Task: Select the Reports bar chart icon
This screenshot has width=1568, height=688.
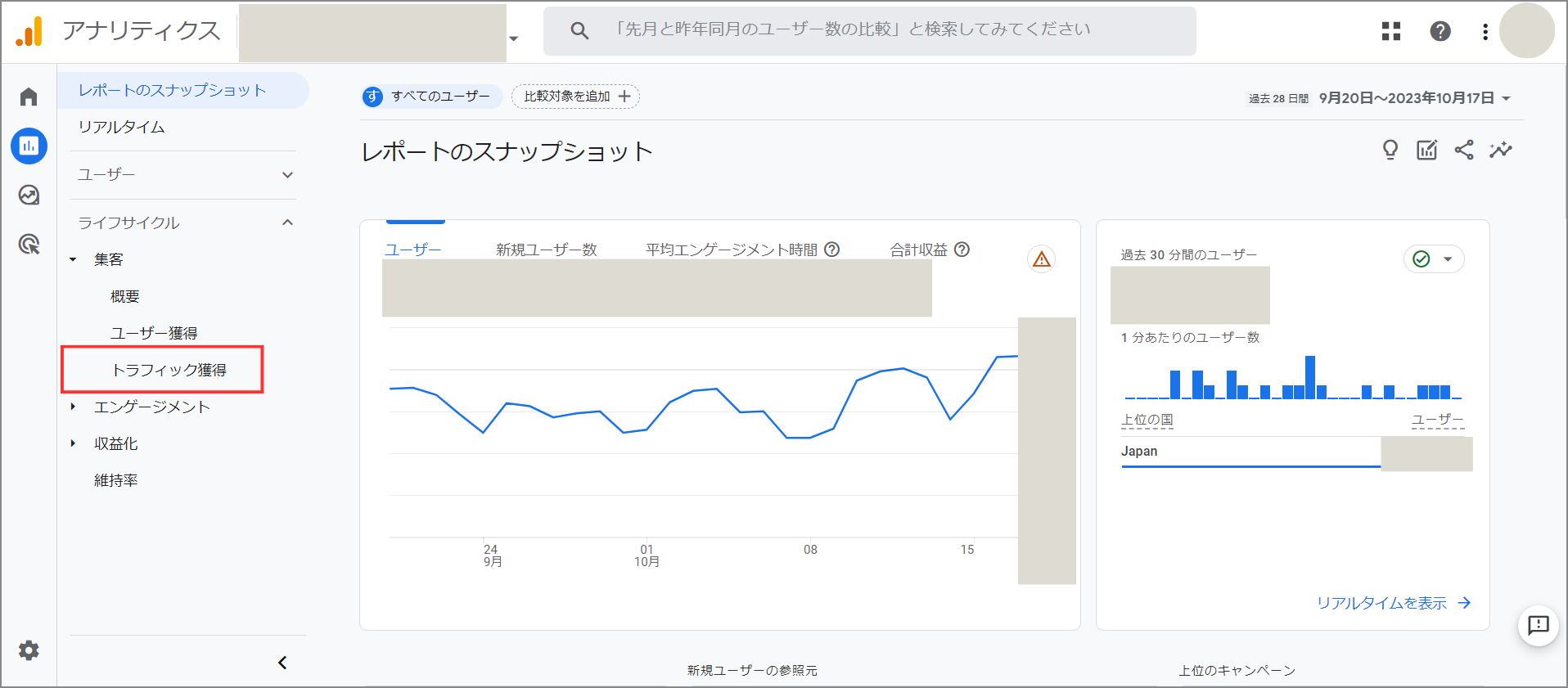Action: click(x=29, y=146)
